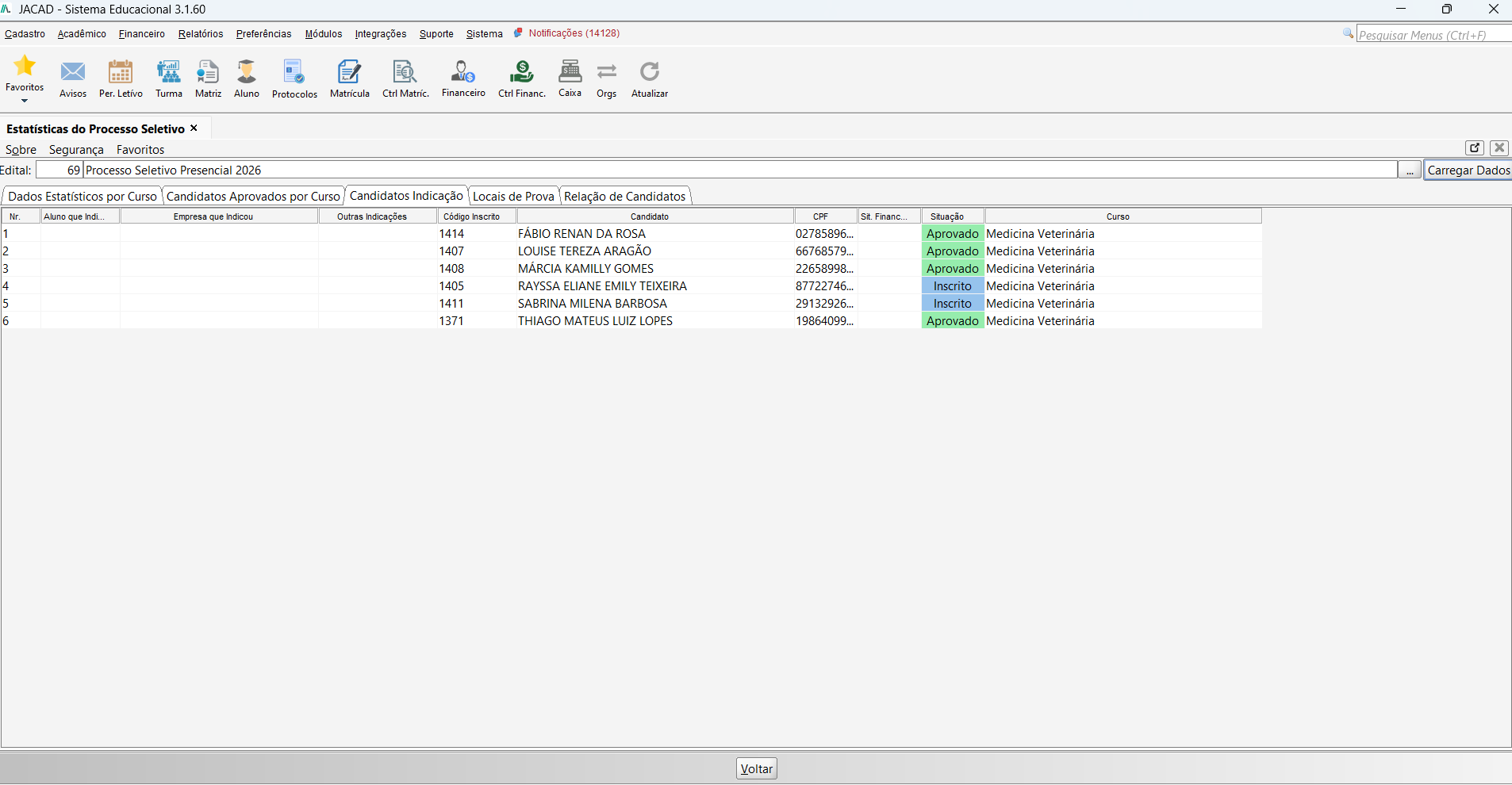Open the Orgs swap icon

607,72
